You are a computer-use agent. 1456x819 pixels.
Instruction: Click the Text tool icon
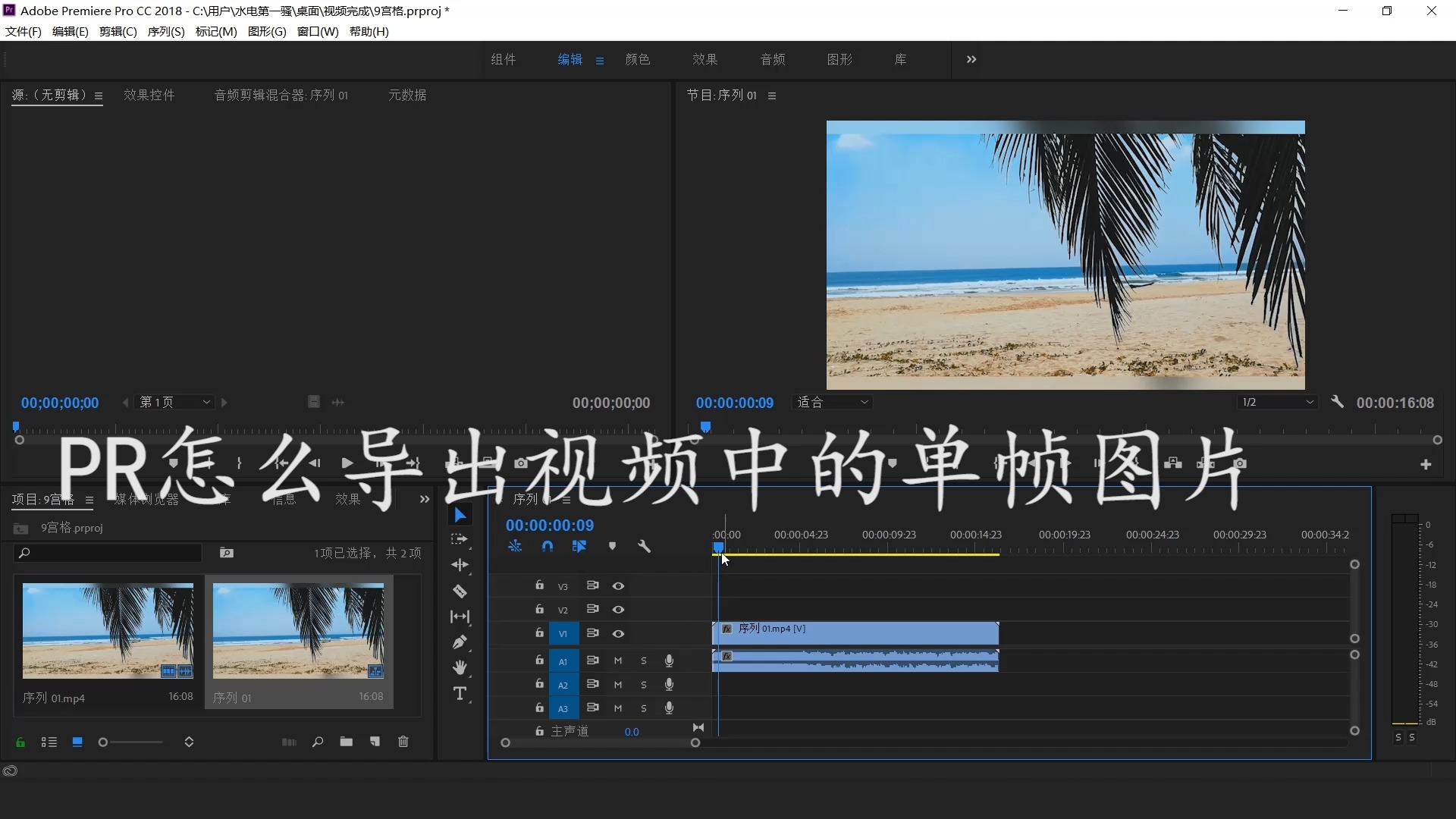pos(459,694)
